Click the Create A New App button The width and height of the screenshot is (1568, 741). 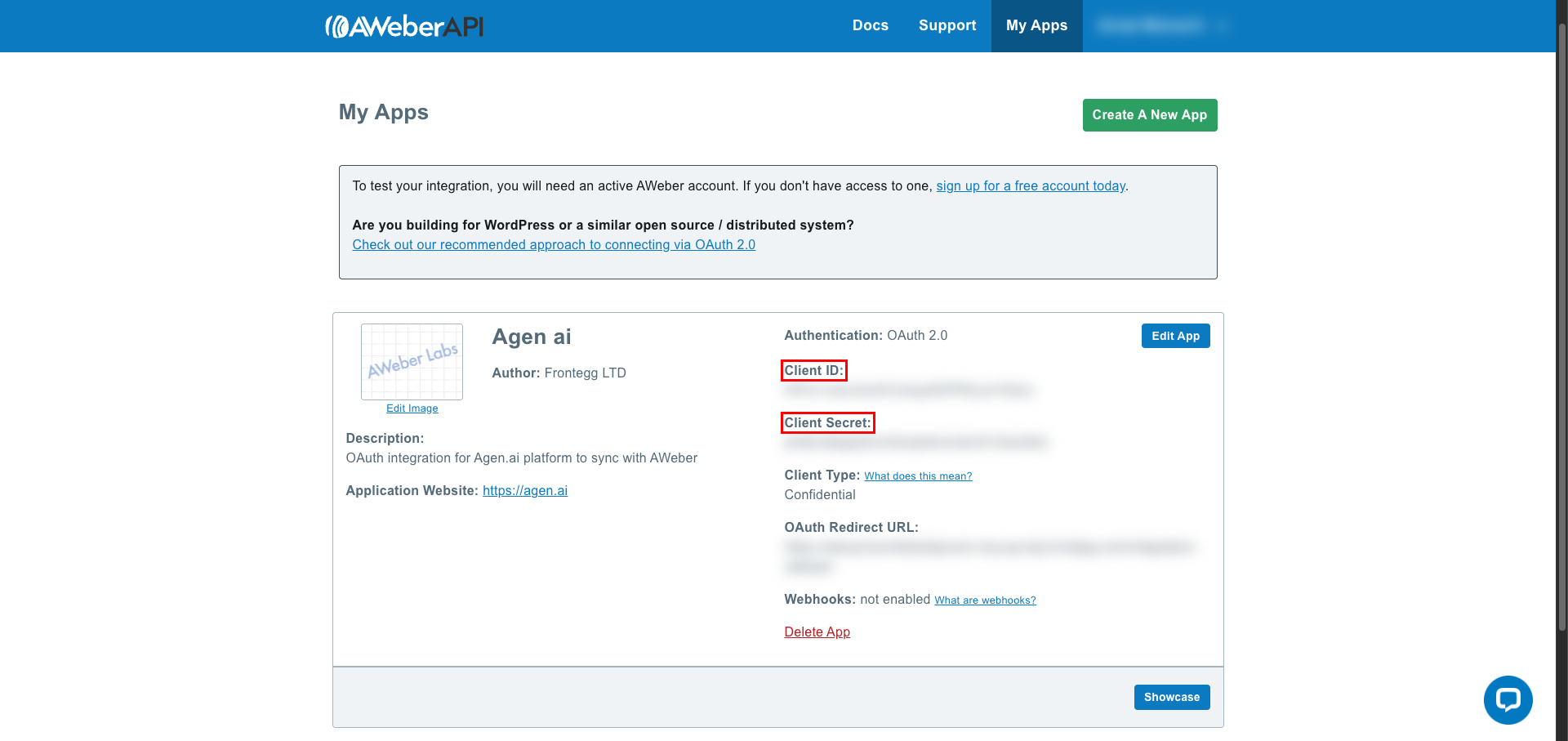[1149, 115]
